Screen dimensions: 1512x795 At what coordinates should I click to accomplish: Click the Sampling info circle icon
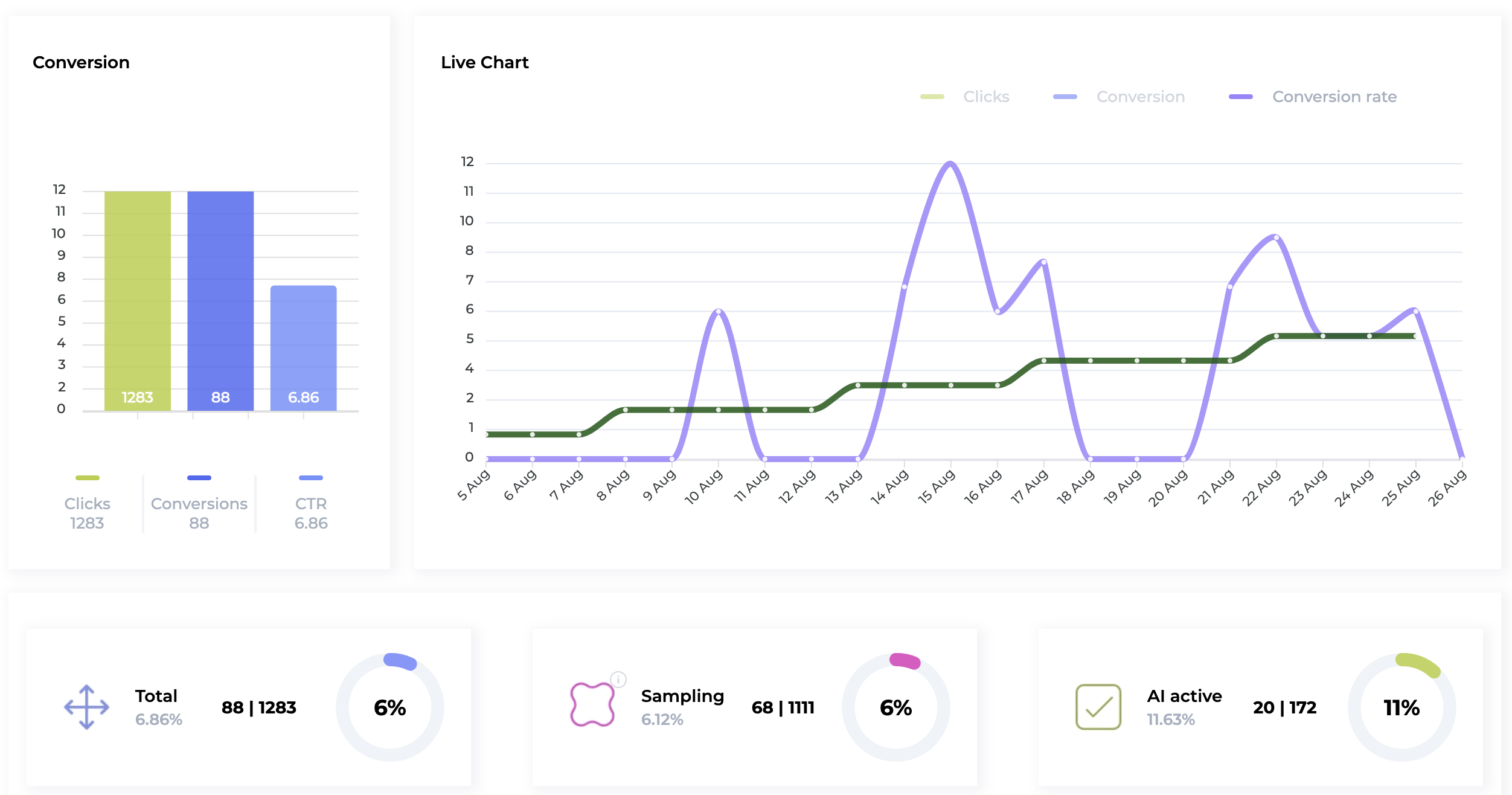(x=618, y=679)
